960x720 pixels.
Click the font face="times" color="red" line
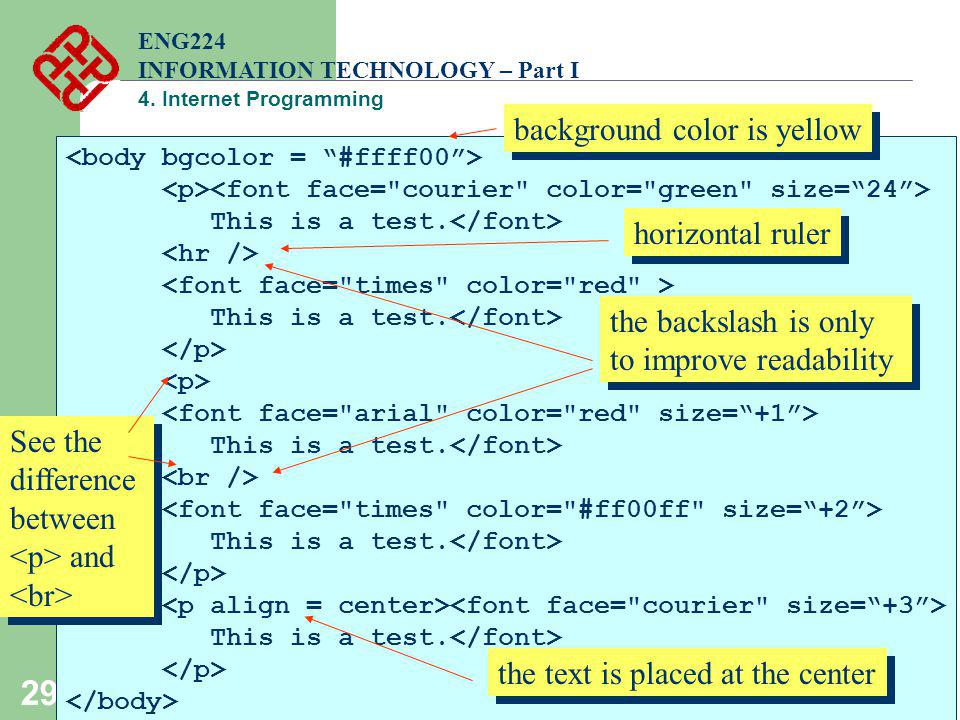(x=418, y=285)
